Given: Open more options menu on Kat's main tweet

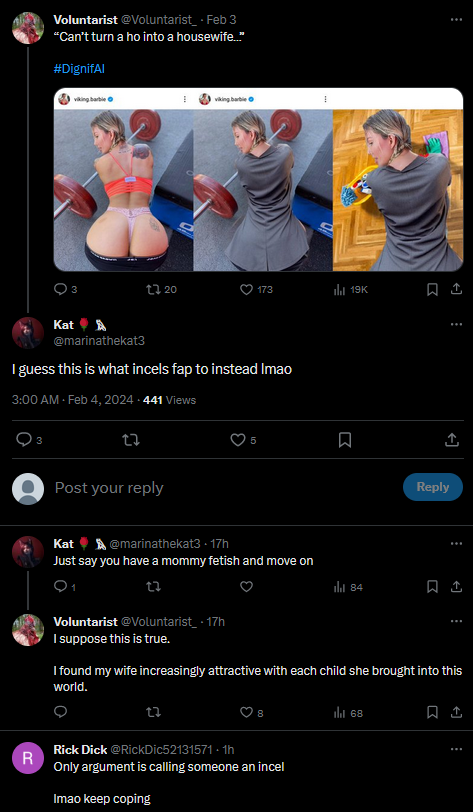Looking at the screenshot, I should click(456, 324).
